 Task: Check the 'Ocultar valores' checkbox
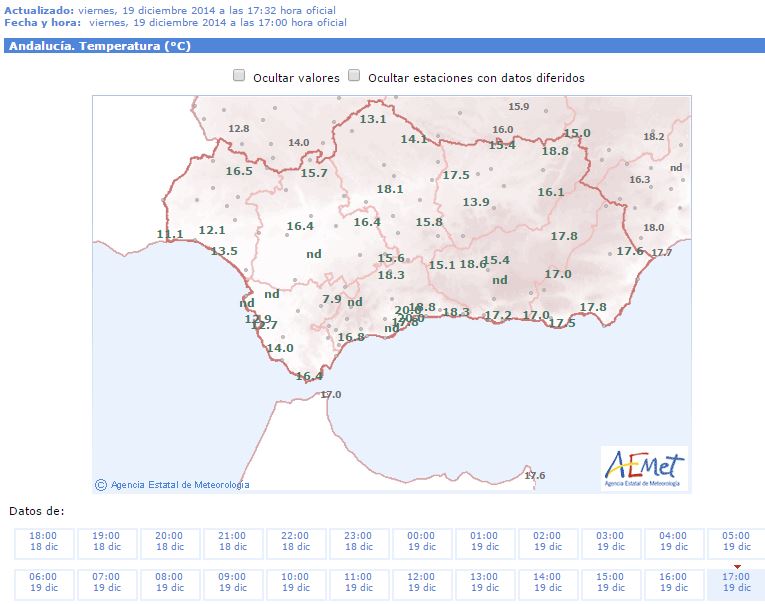[x=239, y=76]
